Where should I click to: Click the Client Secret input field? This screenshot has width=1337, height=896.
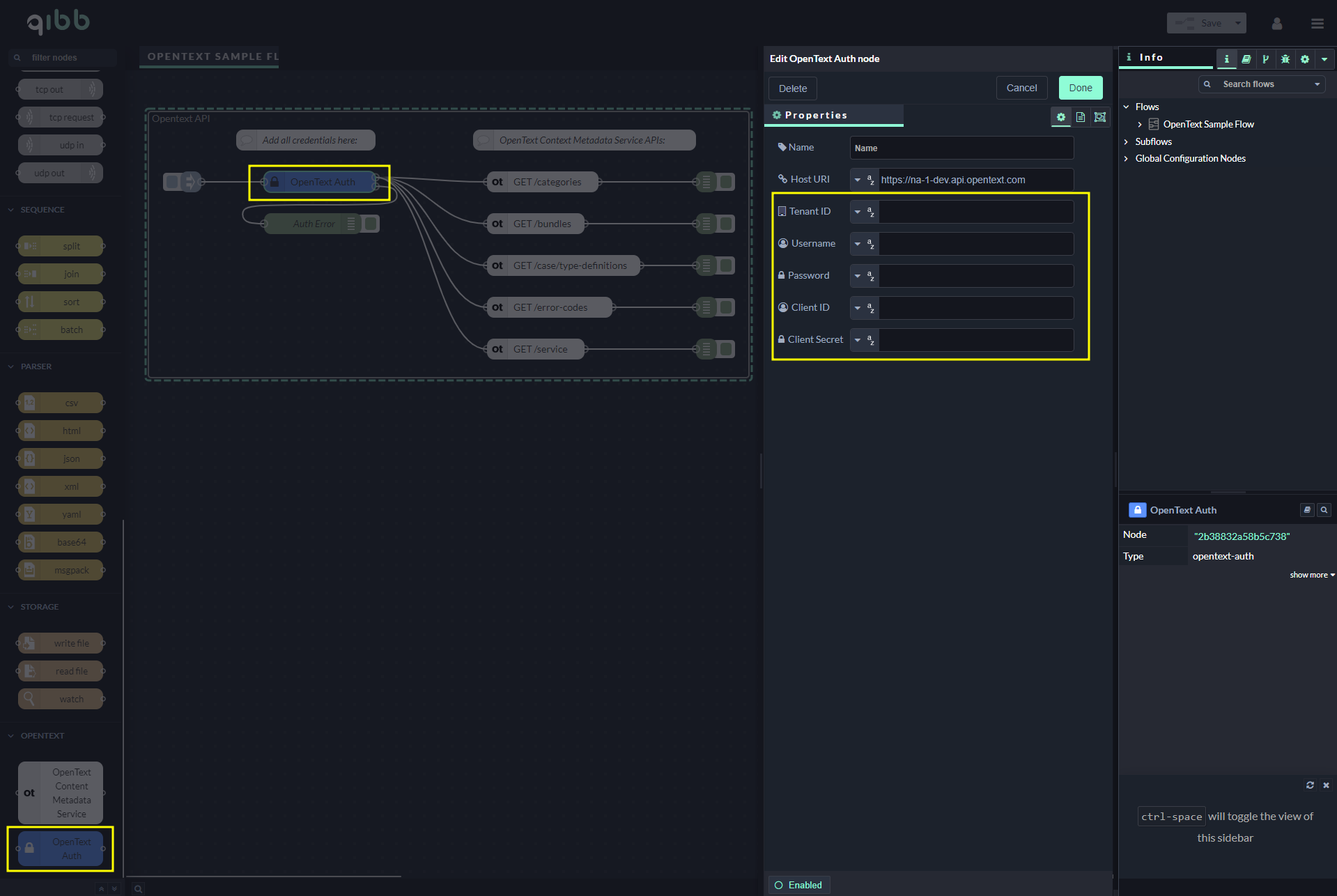click(x=975, y=340)
